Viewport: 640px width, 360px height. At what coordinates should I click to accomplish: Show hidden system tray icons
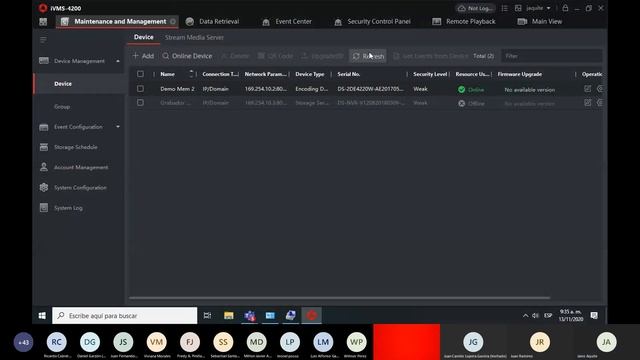coord(525,316)
